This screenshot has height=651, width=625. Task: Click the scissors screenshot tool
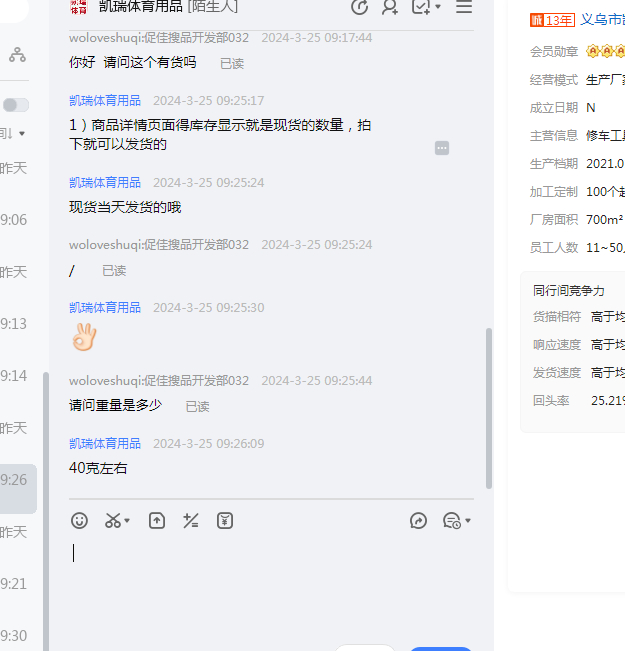[112, 520]
